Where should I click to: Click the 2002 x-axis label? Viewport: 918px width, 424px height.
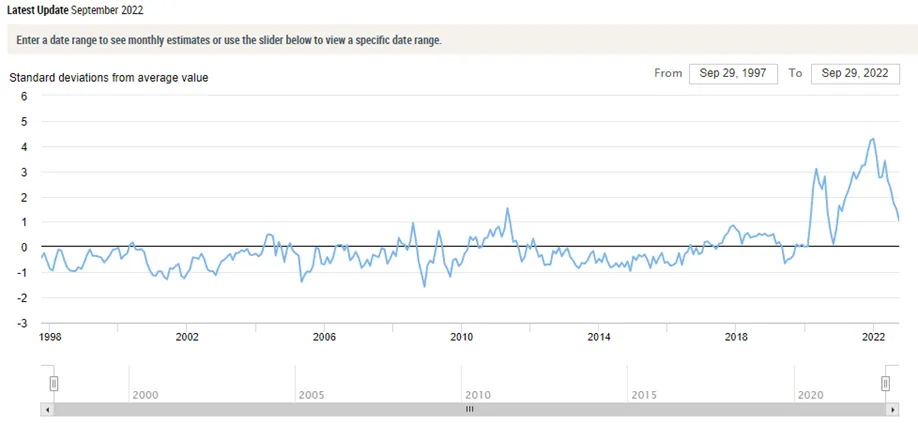coord(186,337)
